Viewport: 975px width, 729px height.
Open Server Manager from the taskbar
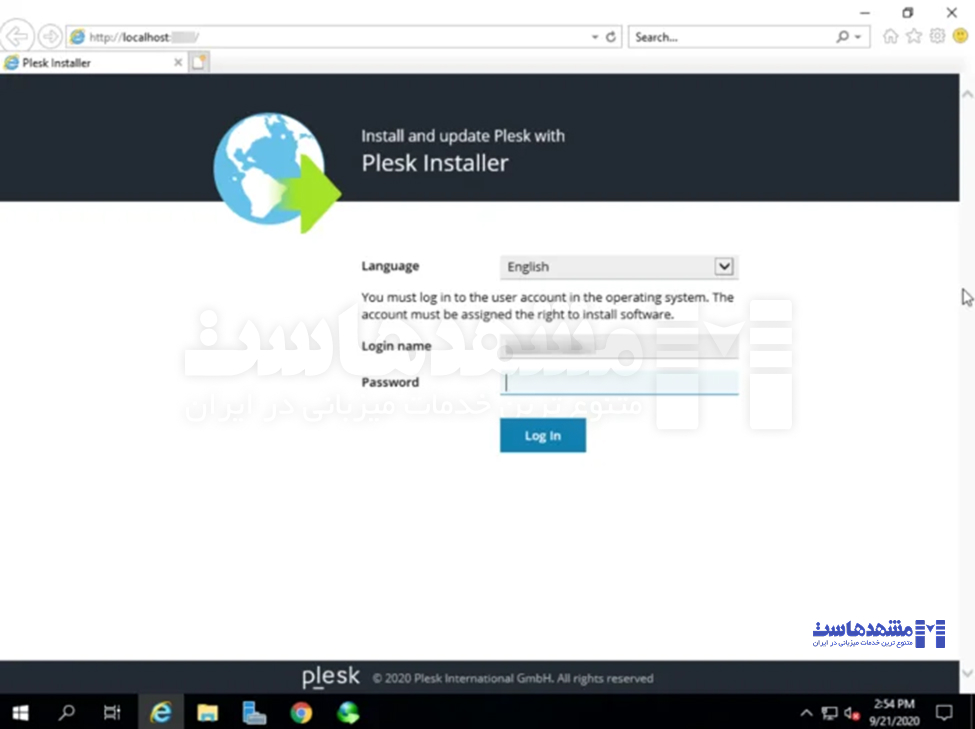pyautogui.click(x=254, y=712)
